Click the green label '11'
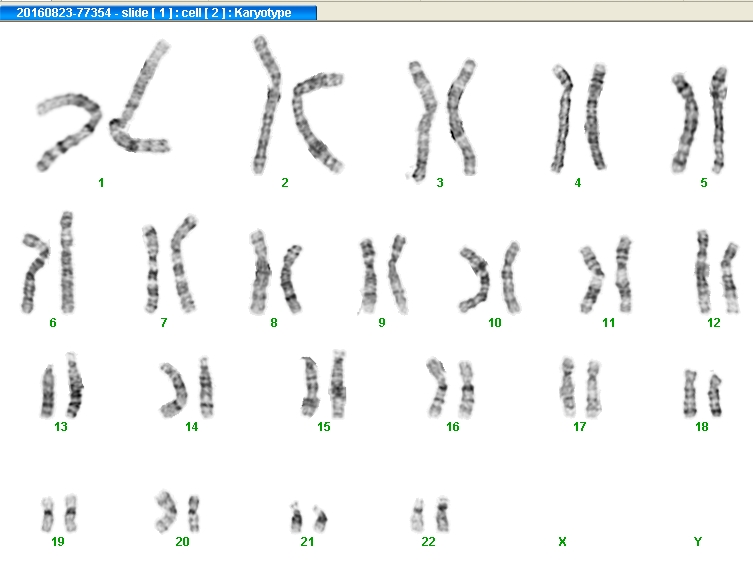 pyautogui.click(x=608, y=323)
